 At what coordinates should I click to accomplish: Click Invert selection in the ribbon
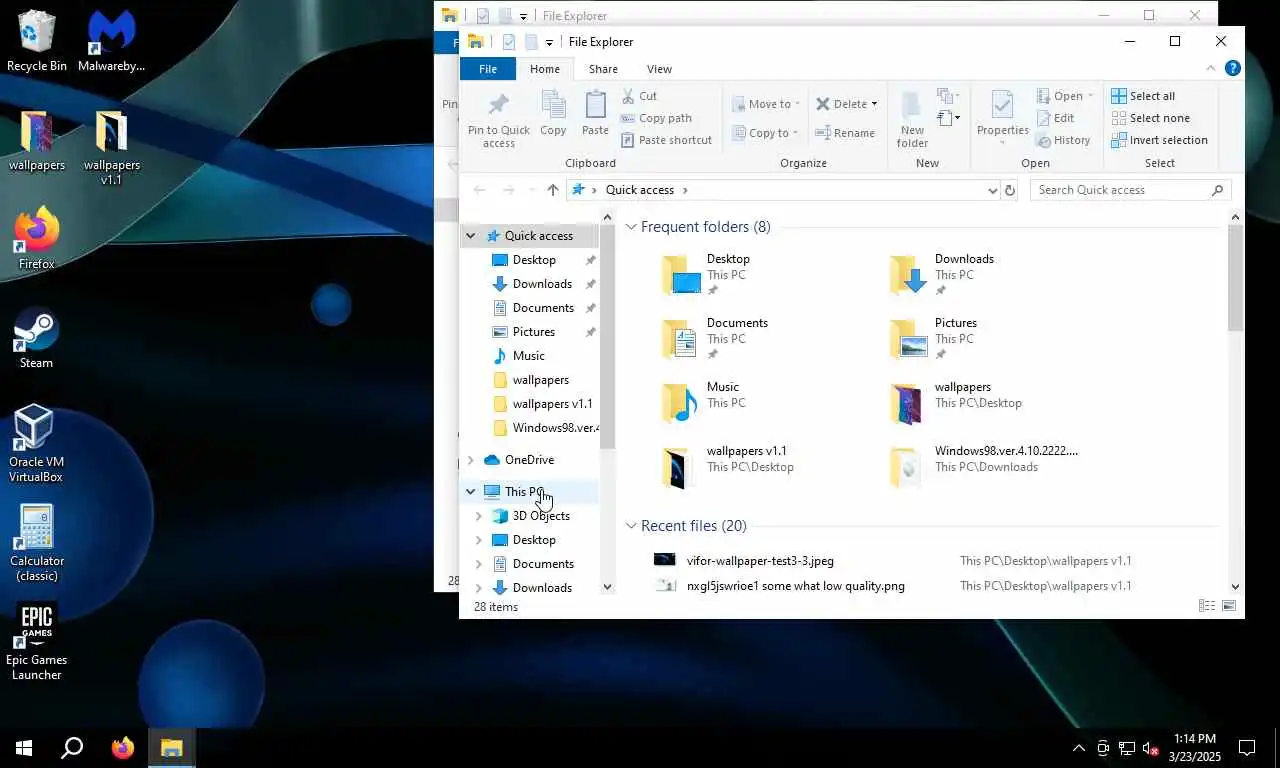(1160, 140)
